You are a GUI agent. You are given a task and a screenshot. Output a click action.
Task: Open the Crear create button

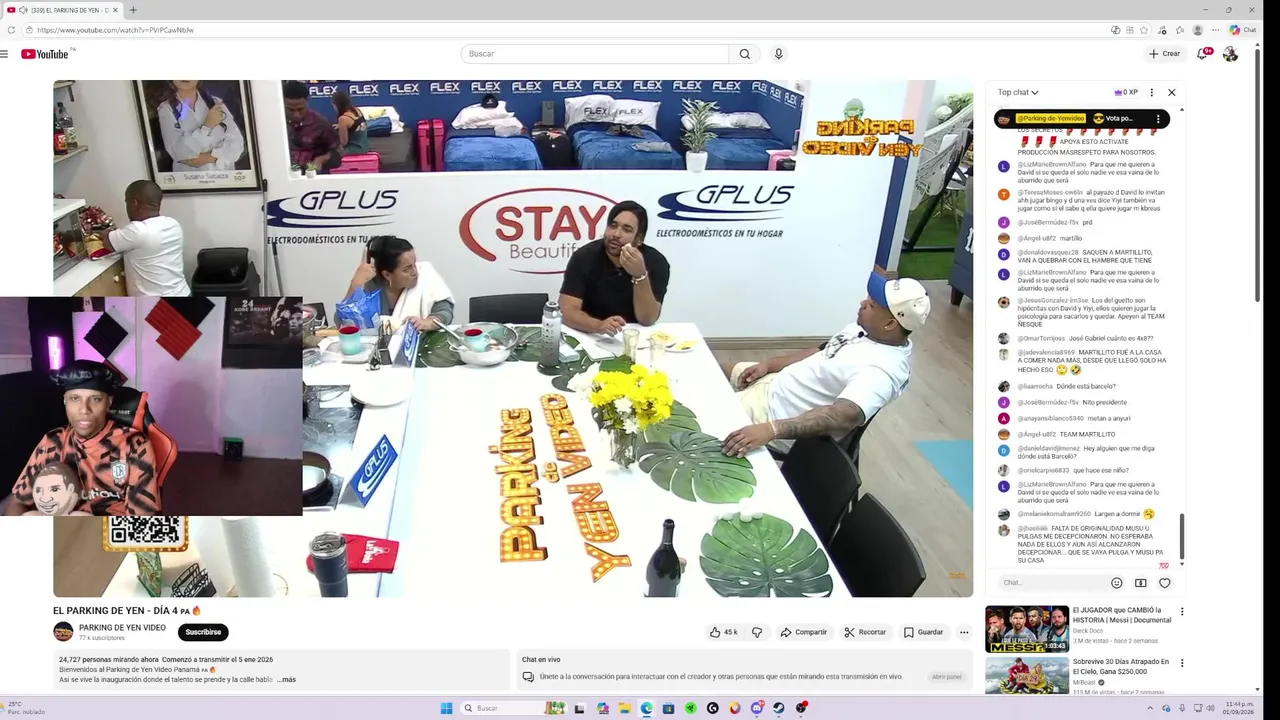pyautogui.click(x=1164, y=54)
